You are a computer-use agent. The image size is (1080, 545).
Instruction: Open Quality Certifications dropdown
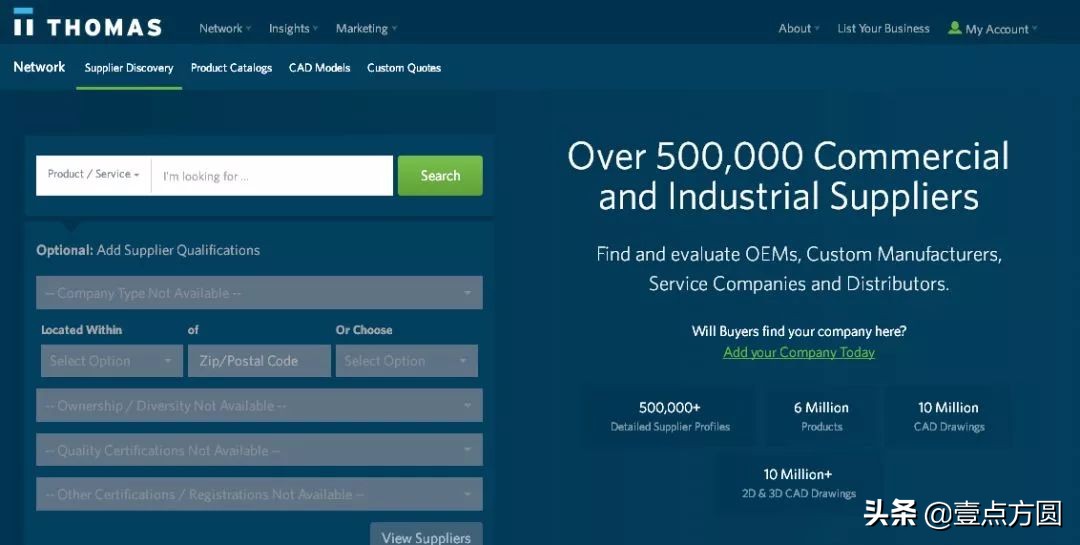[260, 450]
